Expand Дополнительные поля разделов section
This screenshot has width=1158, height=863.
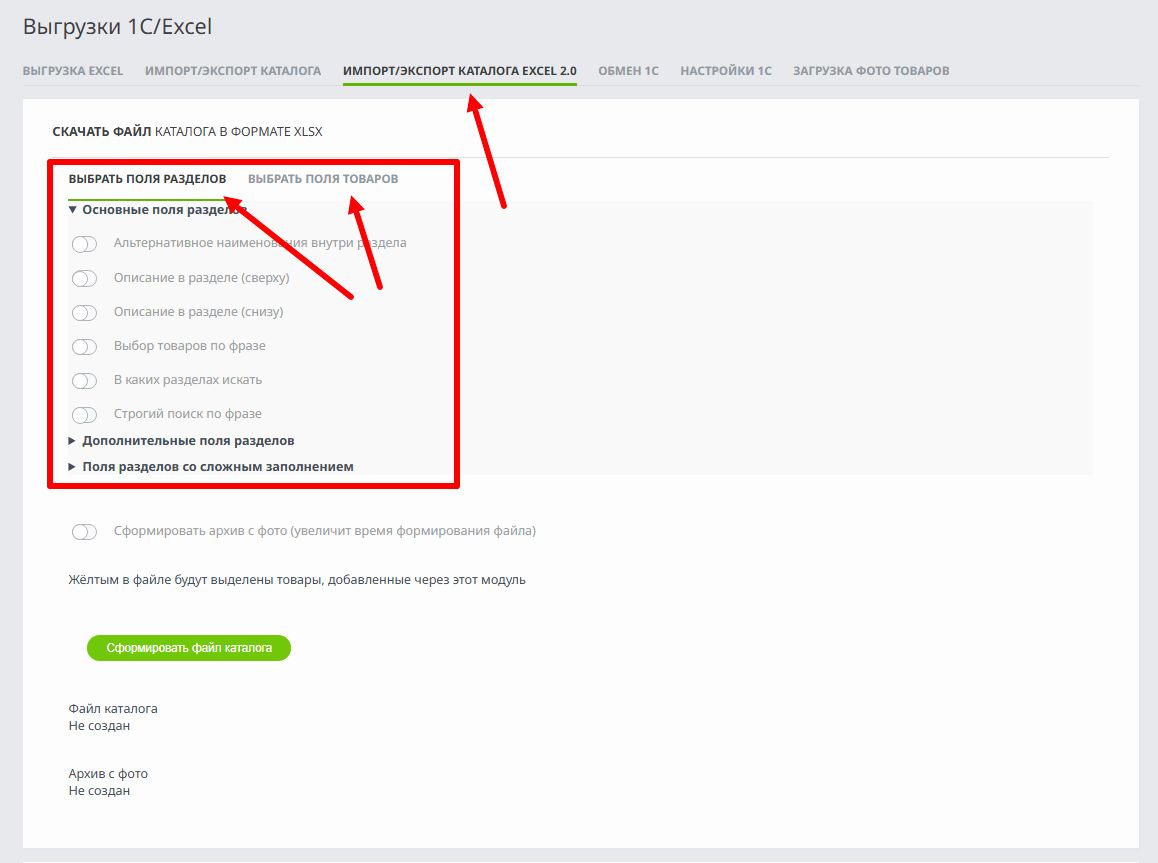(181, 441)
